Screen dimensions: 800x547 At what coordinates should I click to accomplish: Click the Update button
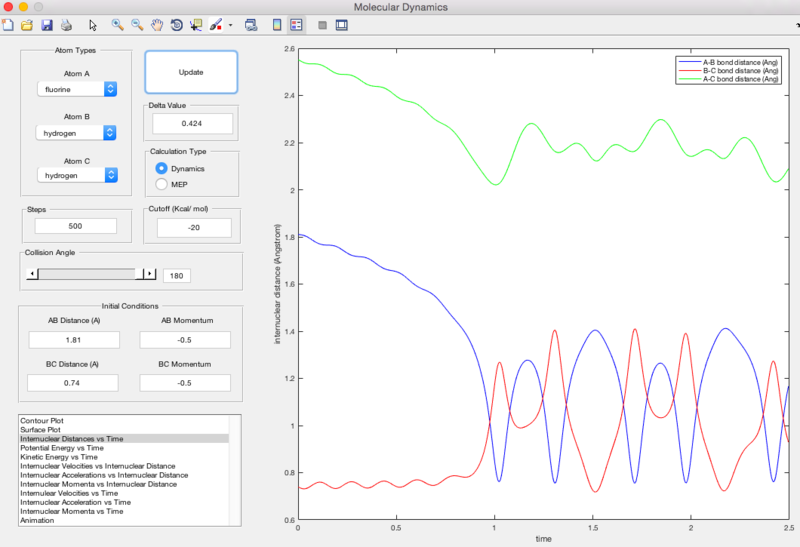tap(191, 72)
